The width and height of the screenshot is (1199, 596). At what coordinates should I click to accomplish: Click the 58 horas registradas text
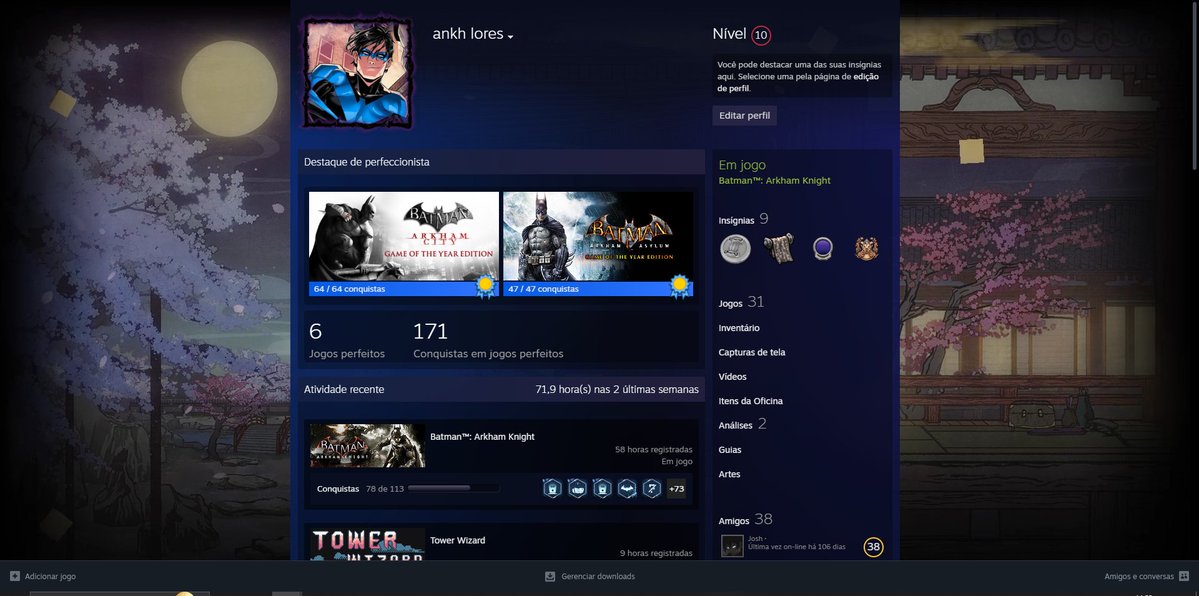coord(654,450)
